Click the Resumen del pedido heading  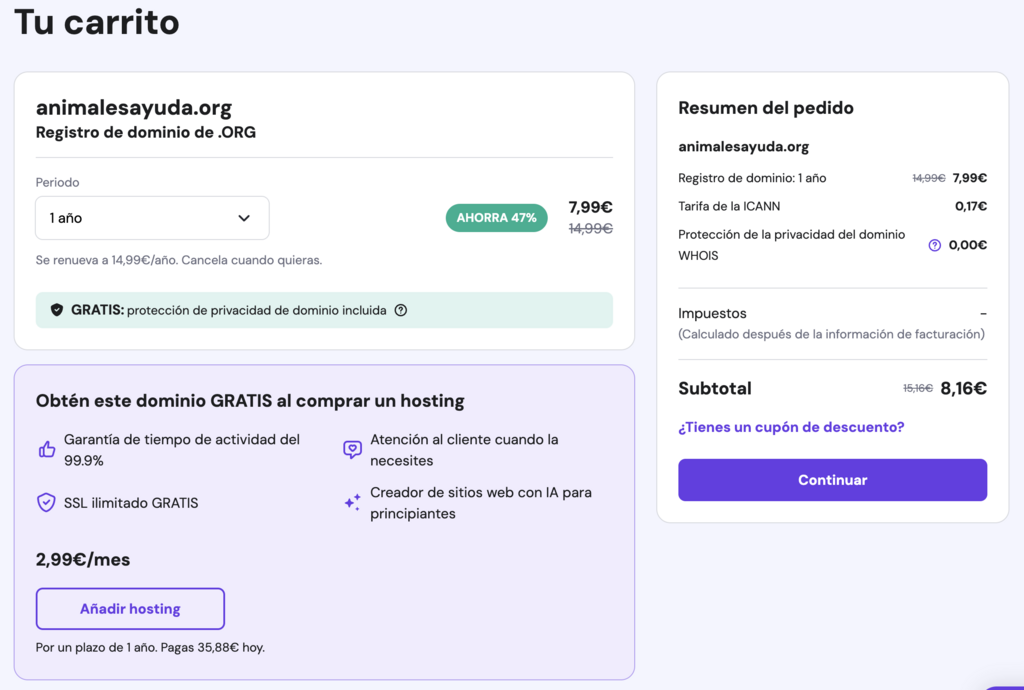tap(766, 108)
